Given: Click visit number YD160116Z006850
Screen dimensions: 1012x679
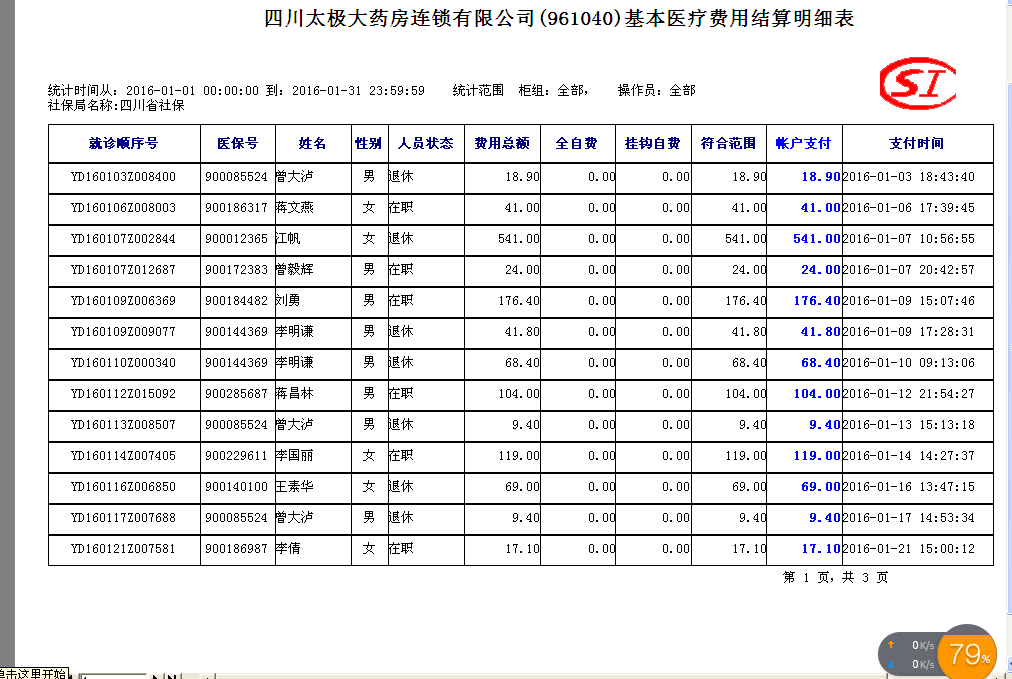Looking at the screenshot, I should click(x=123, y=487).
